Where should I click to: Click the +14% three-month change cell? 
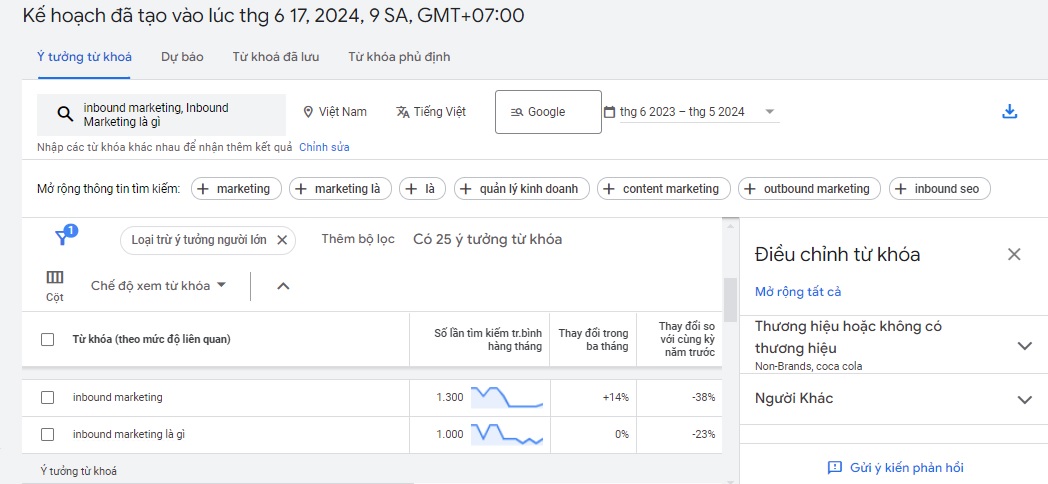tap(615, 397)
